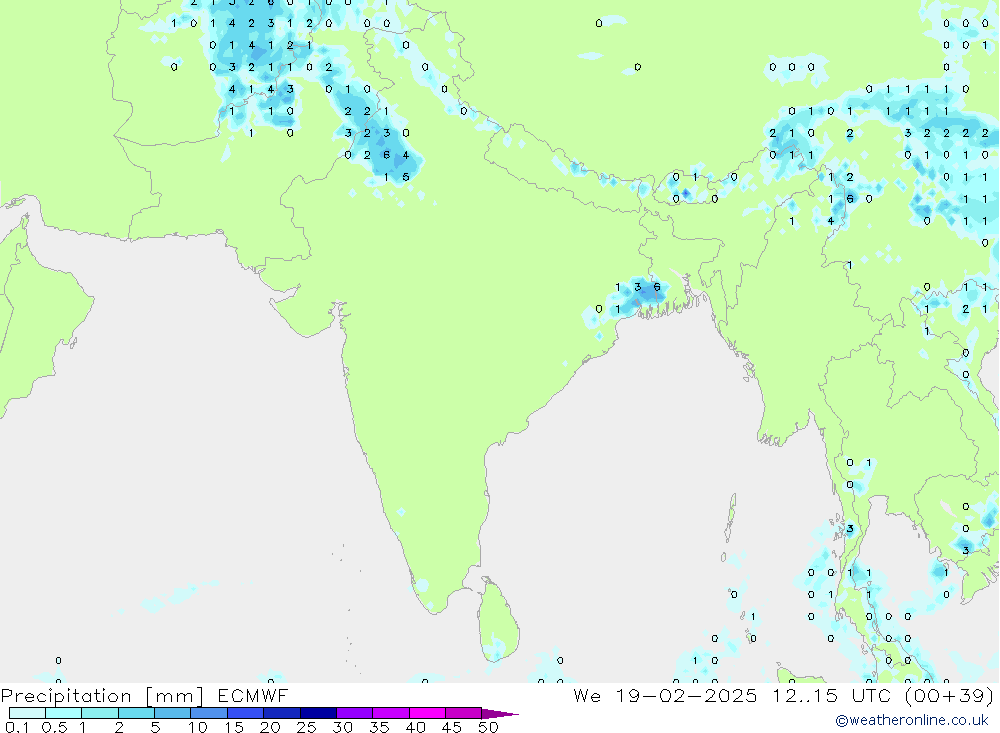
Task: Click the 5–10 mm legend color box
Action: coord(173,713)
